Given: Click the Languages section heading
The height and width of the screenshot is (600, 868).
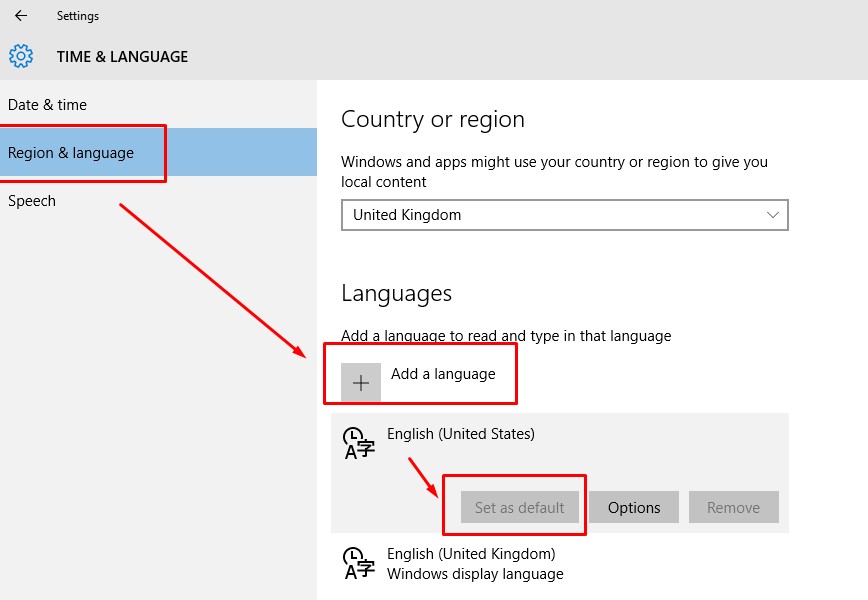Looking at the screenshot, I should 396,293.
